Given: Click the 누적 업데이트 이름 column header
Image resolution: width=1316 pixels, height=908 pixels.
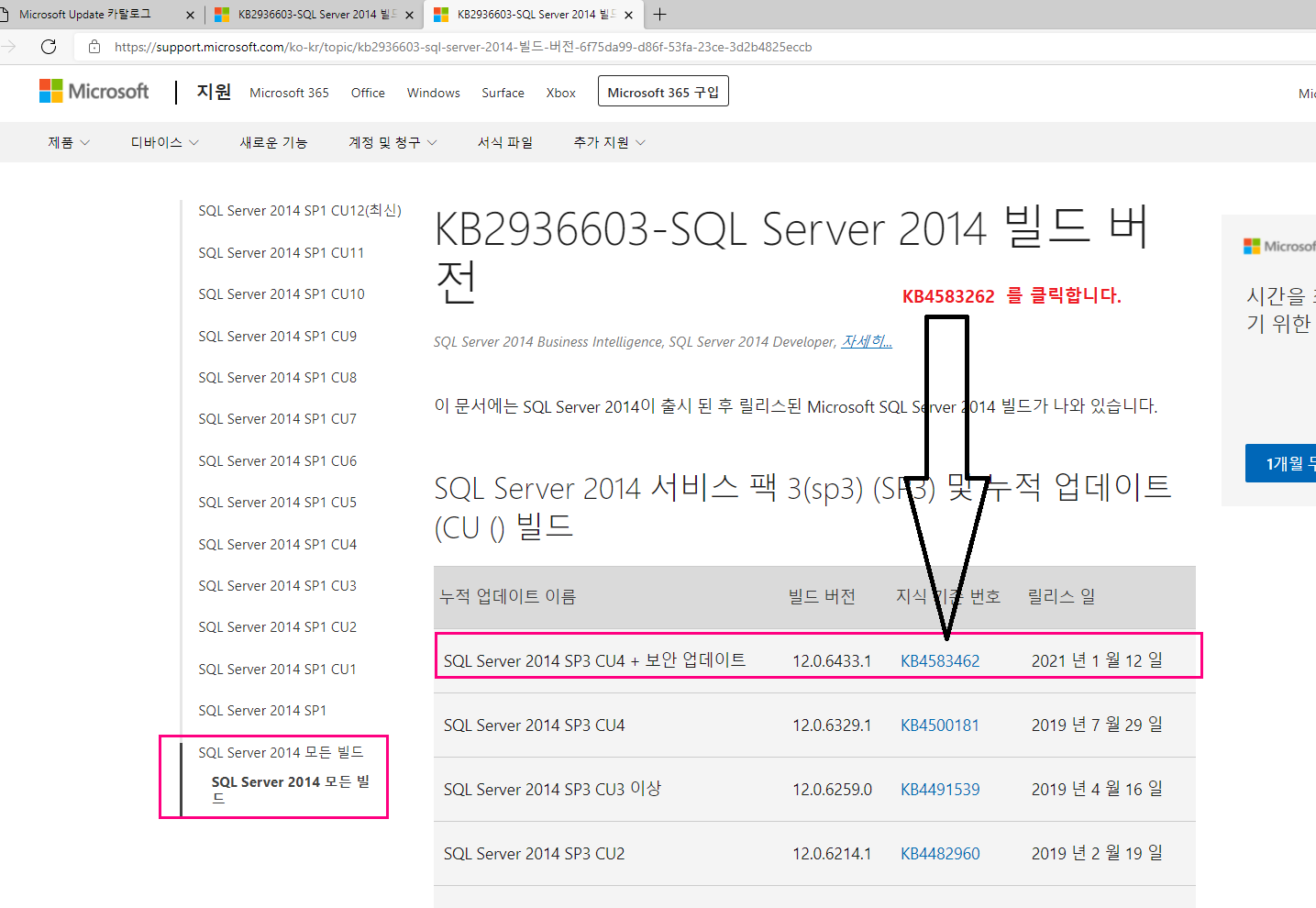Looking at the screenshot, I should point(508,596).
